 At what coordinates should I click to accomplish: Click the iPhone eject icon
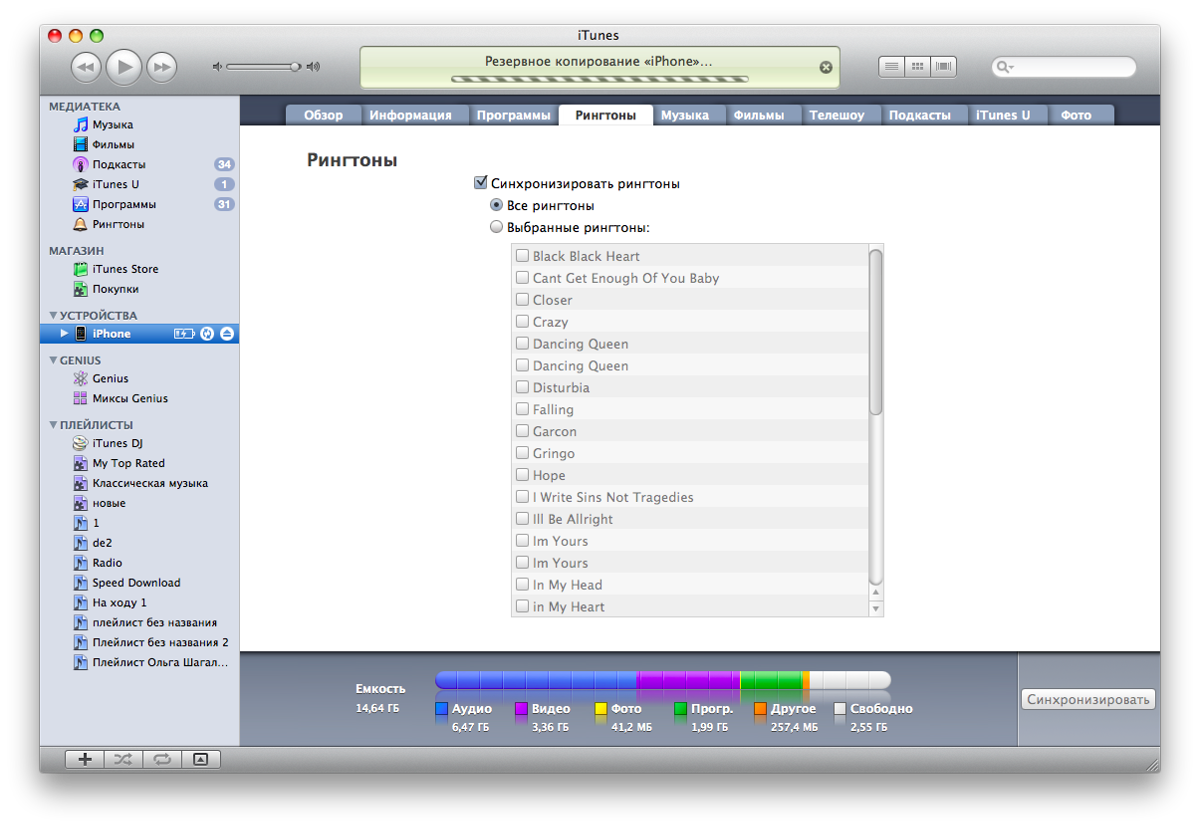[x=227, y=334]
